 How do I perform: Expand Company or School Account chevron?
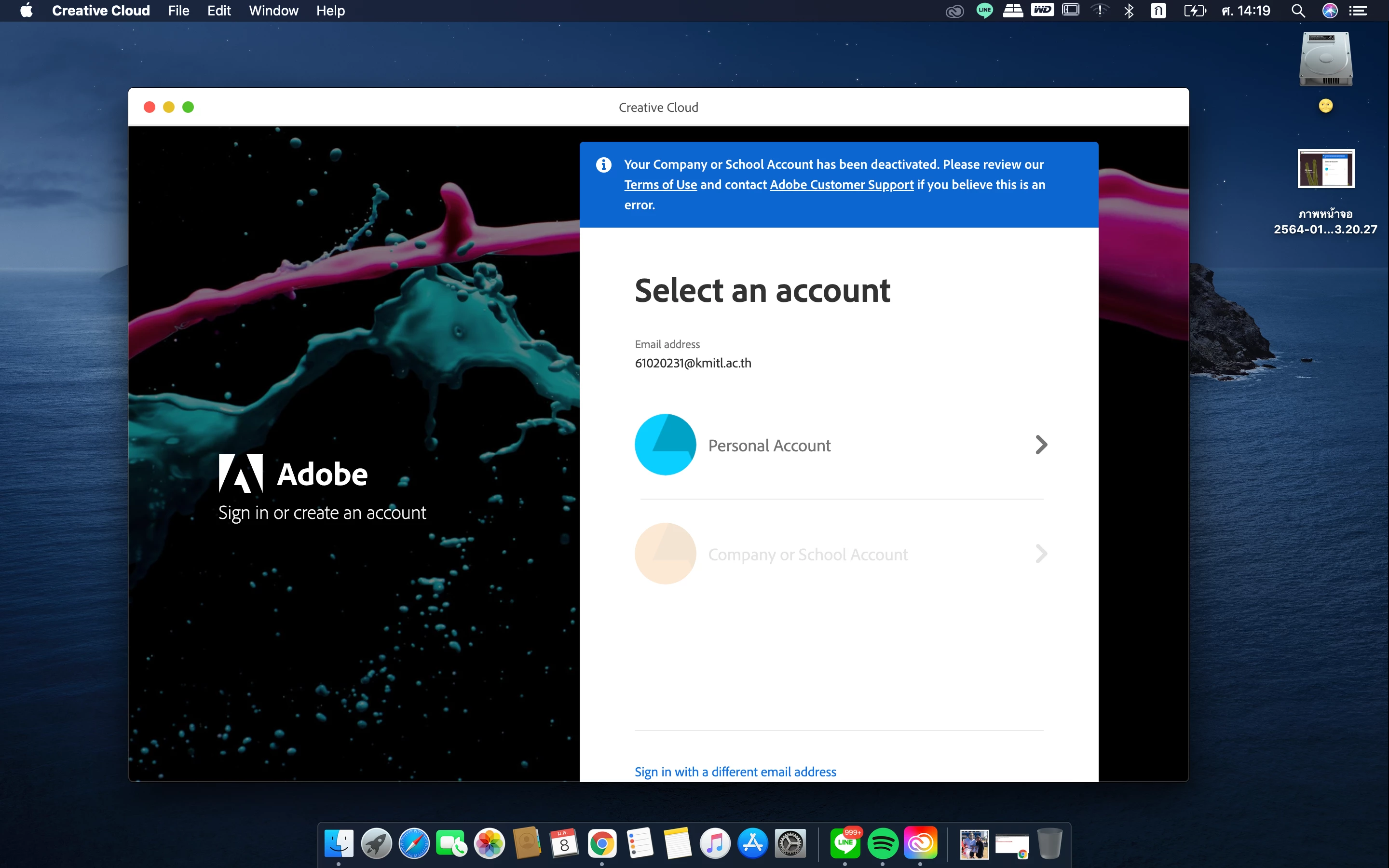point(1041,554)
